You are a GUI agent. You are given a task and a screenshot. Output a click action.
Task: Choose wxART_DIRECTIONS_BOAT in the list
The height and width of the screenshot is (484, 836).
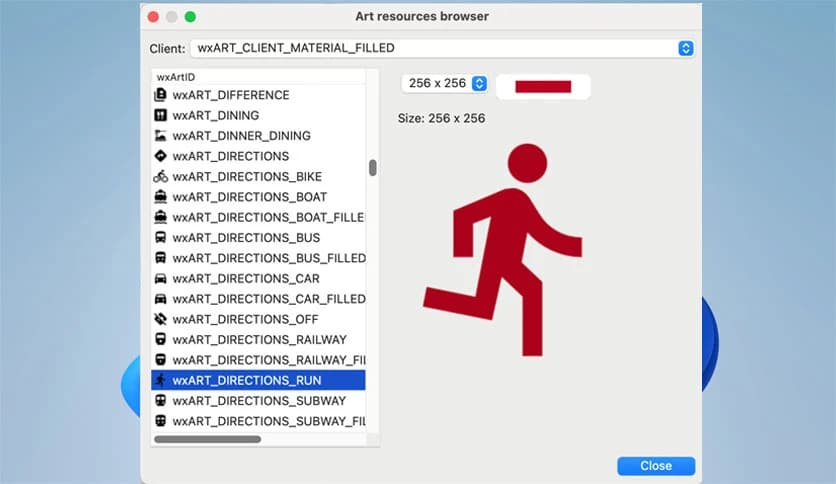tap(250, 197)
